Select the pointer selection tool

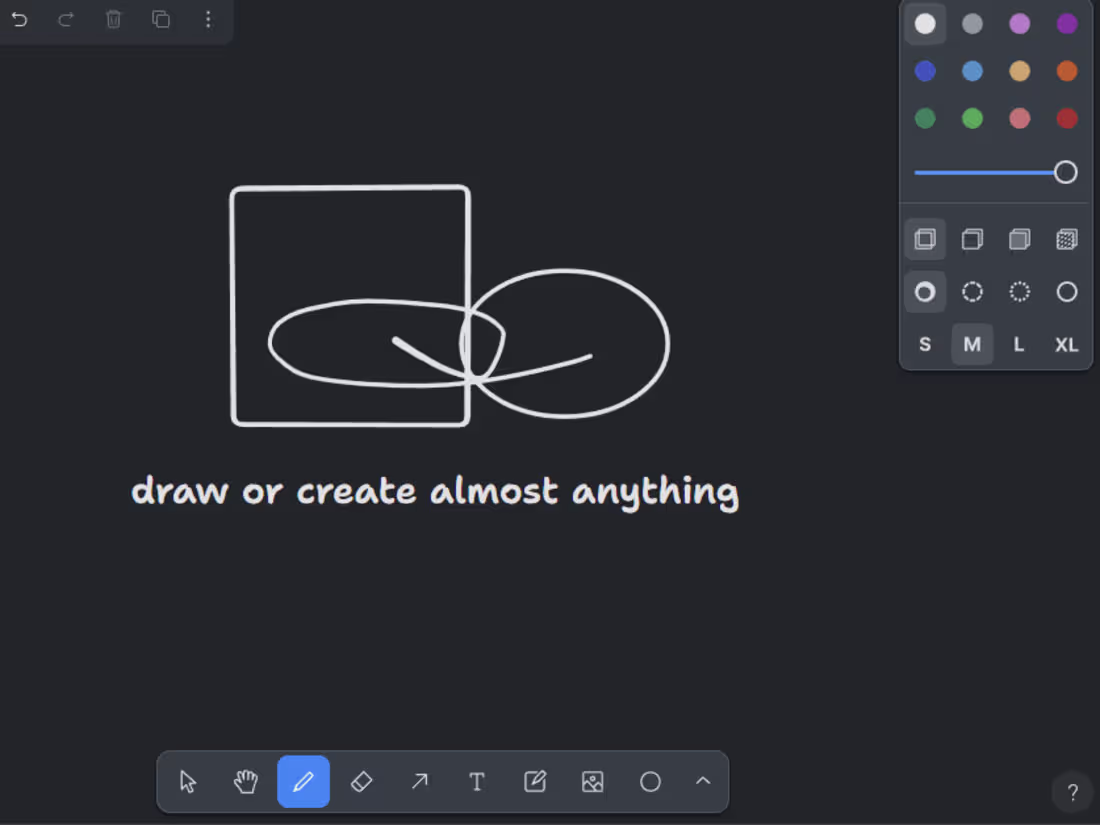[187, 782]
